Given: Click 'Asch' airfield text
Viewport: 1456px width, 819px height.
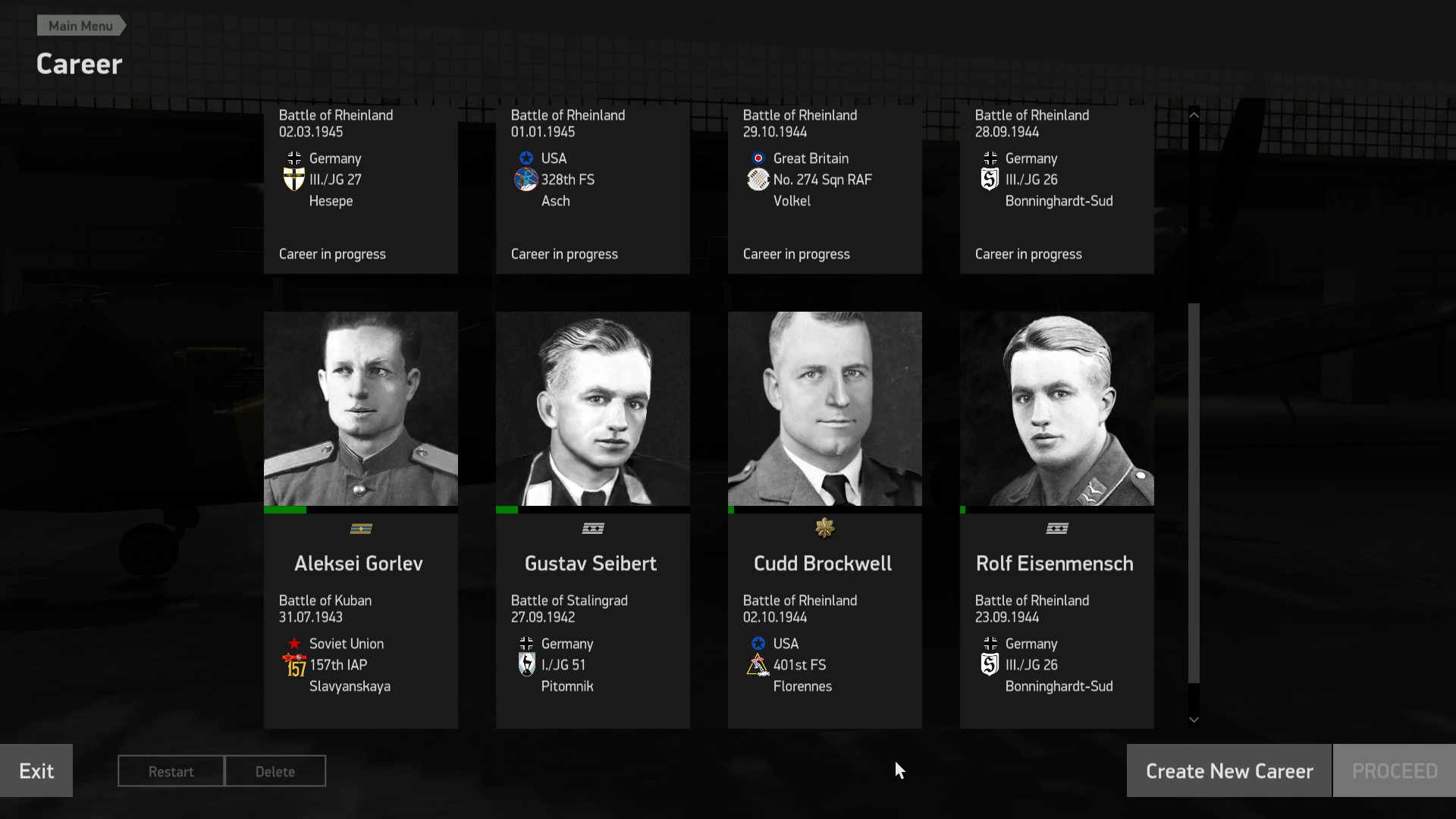Looking at the screenshot, I should (556, 201).
